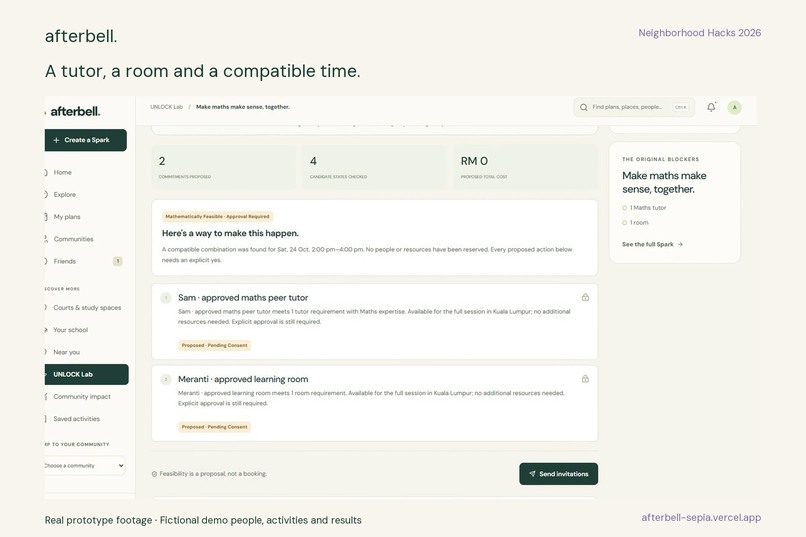
Task: Open Your school in the sidebar
Action: pos(70,330)
